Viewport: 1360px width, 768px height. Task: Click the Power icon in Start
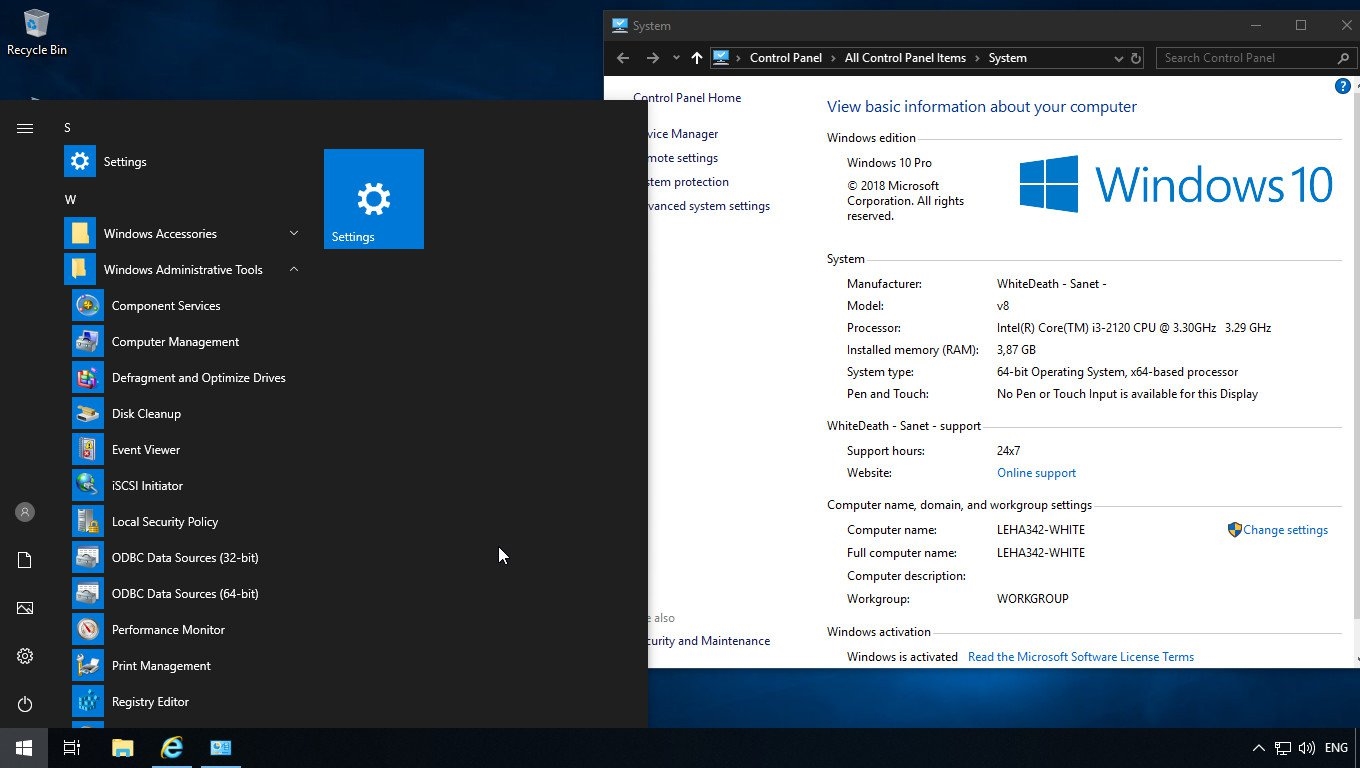click(x=25, y=704)
